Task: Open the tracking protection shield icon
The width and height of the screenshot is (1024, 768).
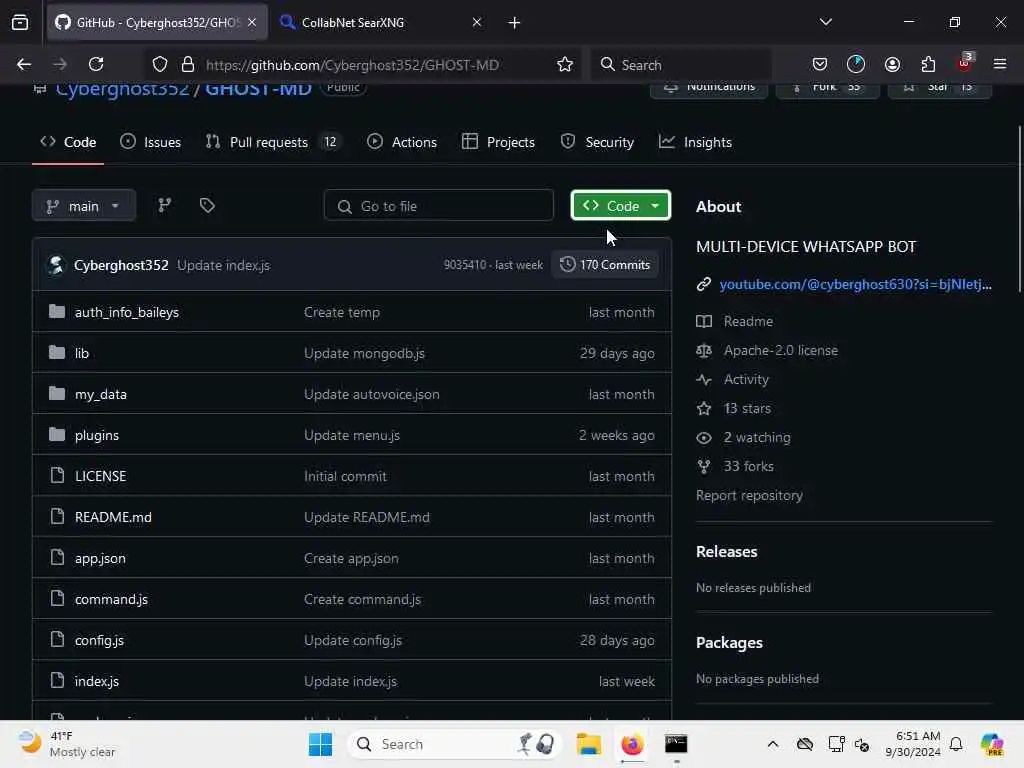Action: click(x=160, y=65)
